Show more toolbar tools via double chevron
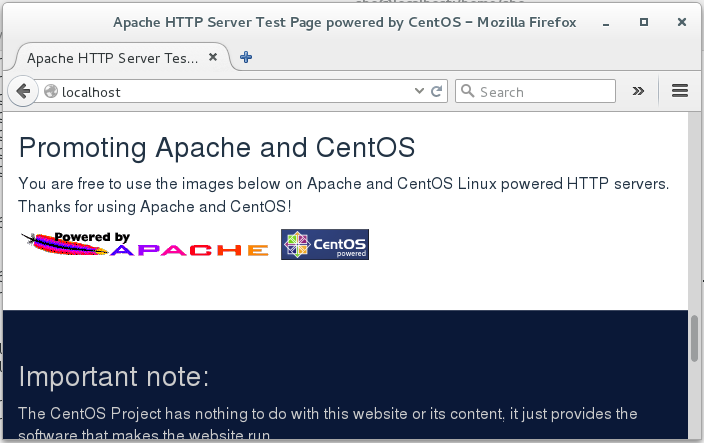Image resolution: width=704 pixels, height=443 pixels. [x=638, y=91]
